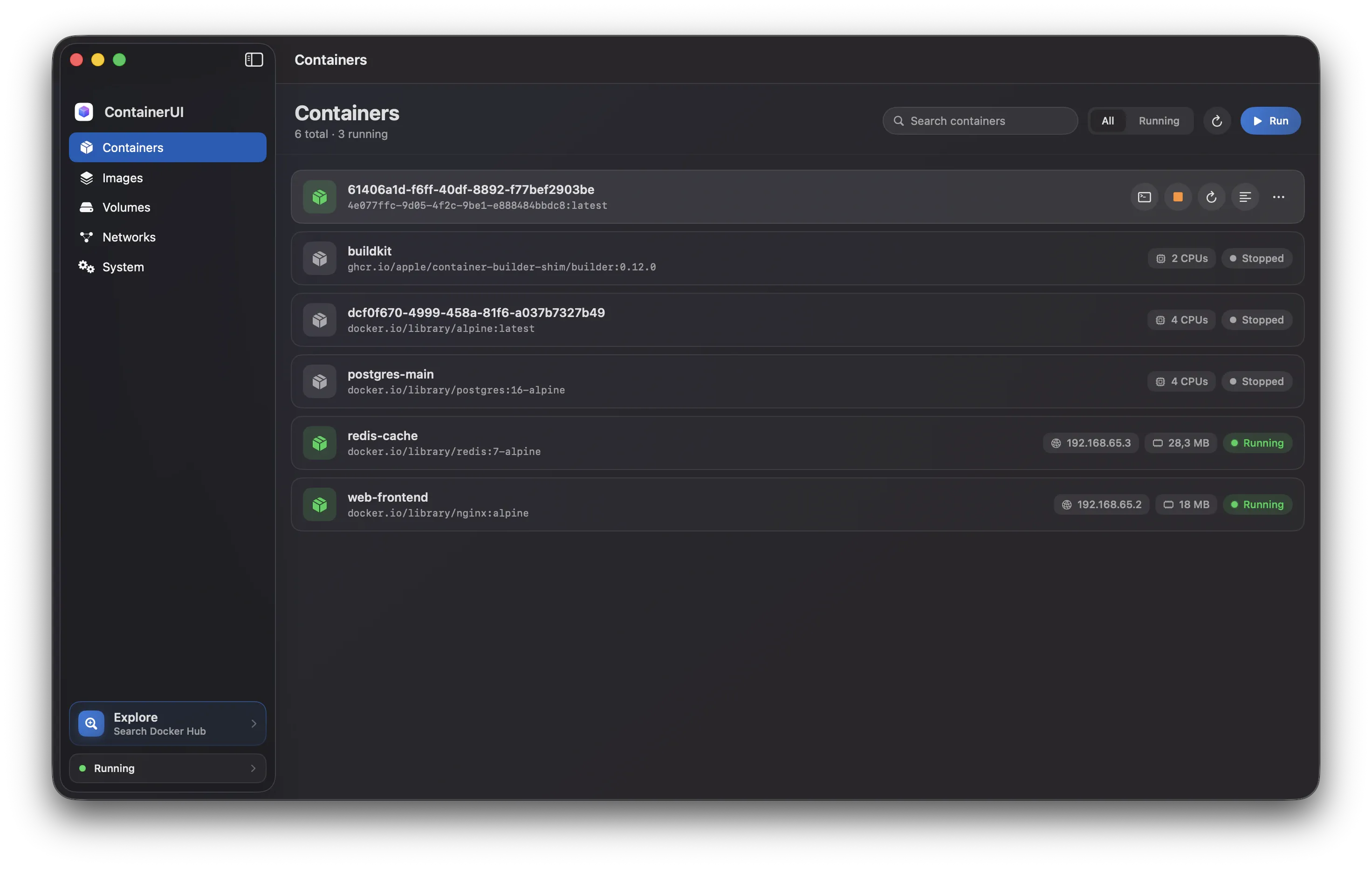The image size is (1372, 869).
Task: Stop container 61406a1d with orange square
Action: tap(1178, 197)
